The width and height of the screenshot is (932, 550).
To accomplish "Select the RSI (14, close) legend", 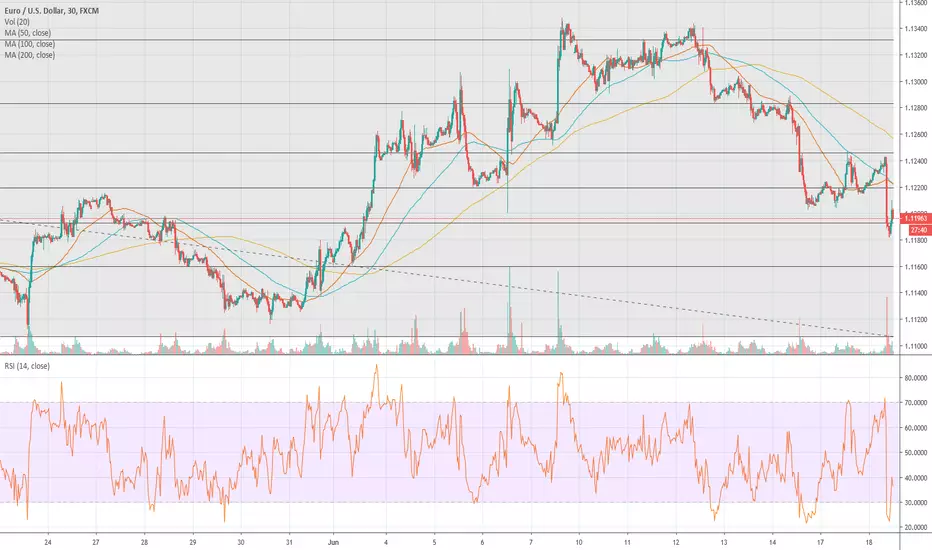I will (x=27, y=366).
